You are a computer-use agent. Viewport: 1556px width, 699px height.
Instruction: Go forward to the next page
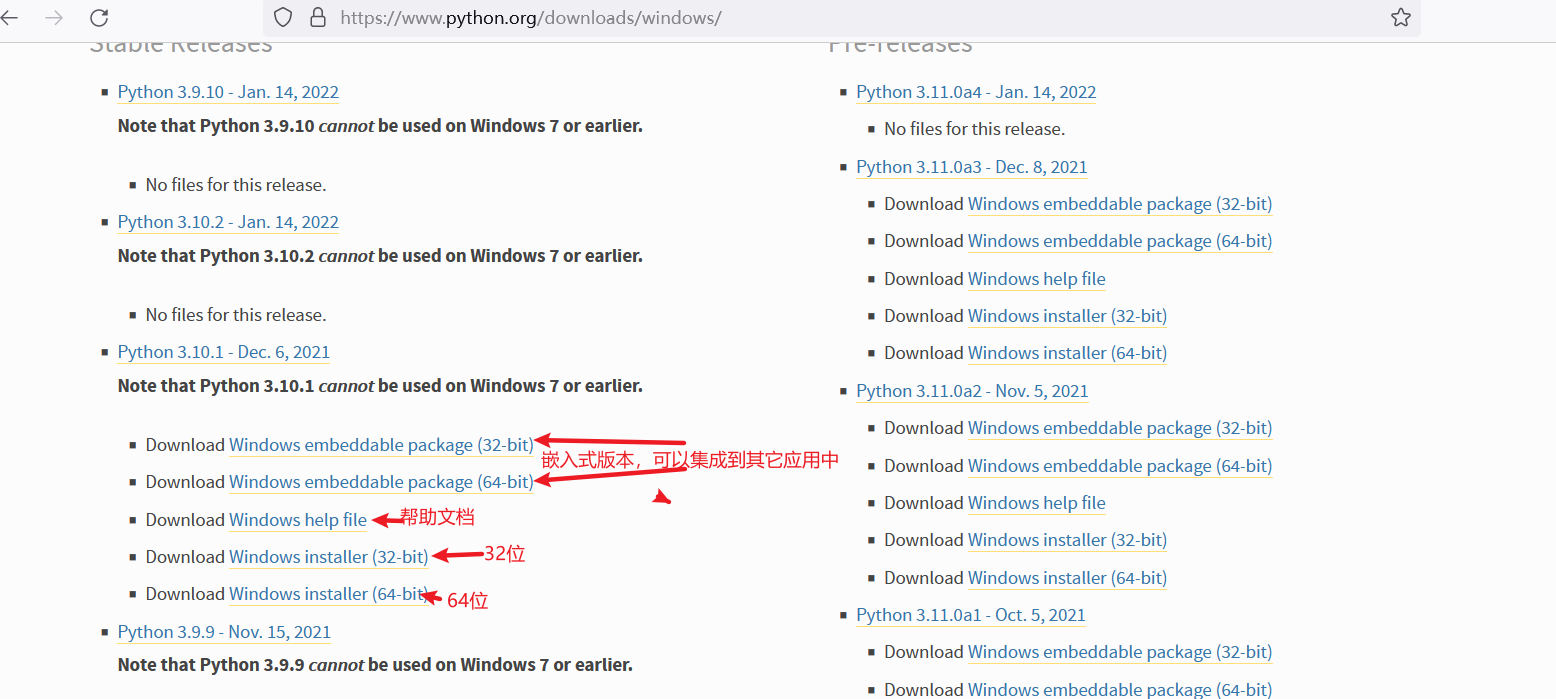click(54, 18)
